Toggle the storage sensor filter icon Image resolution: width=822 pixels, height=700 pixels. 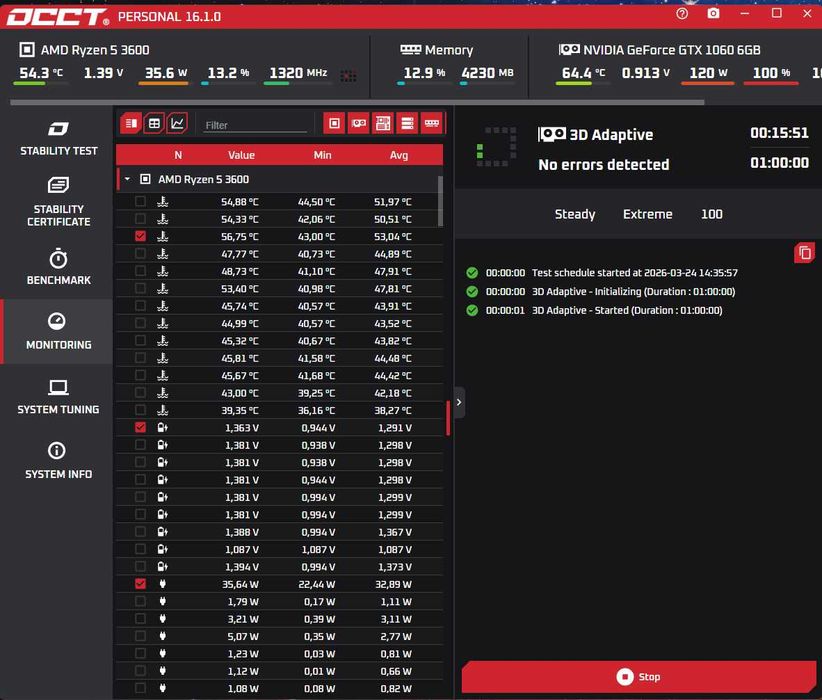(x=407, y=124)
